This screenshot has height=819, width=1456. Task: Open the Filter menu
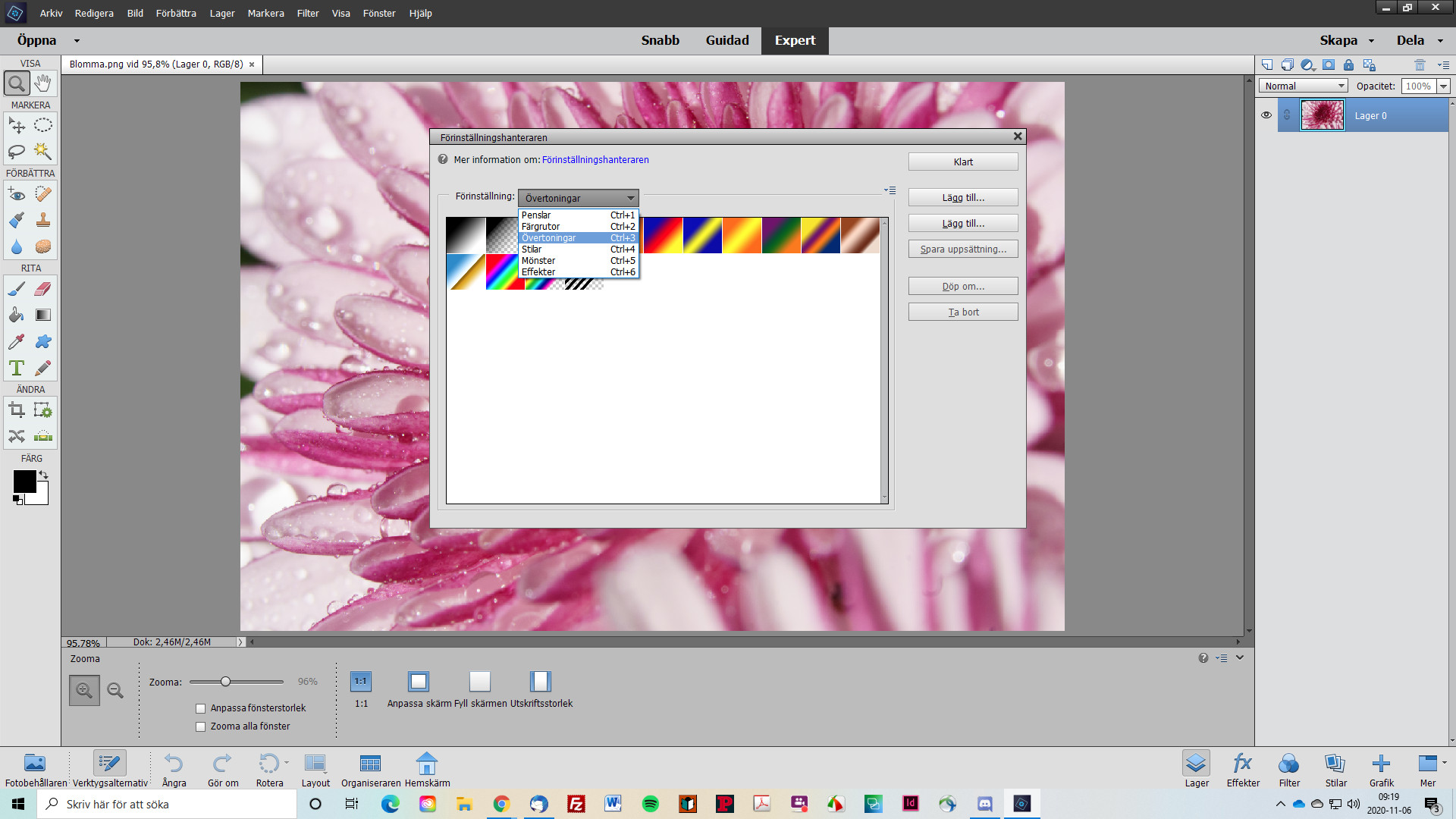point(307,13)
